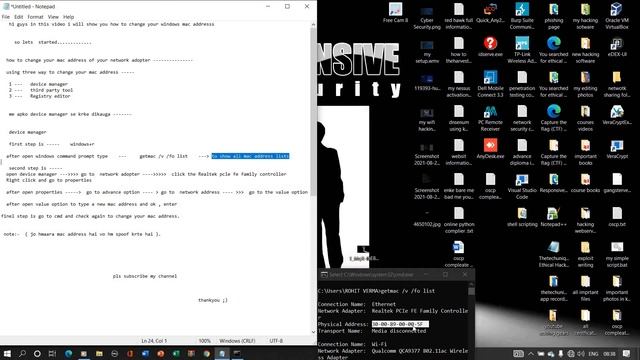Open Windows Start button
Viewport: 640px width, 360px height.
7,353
